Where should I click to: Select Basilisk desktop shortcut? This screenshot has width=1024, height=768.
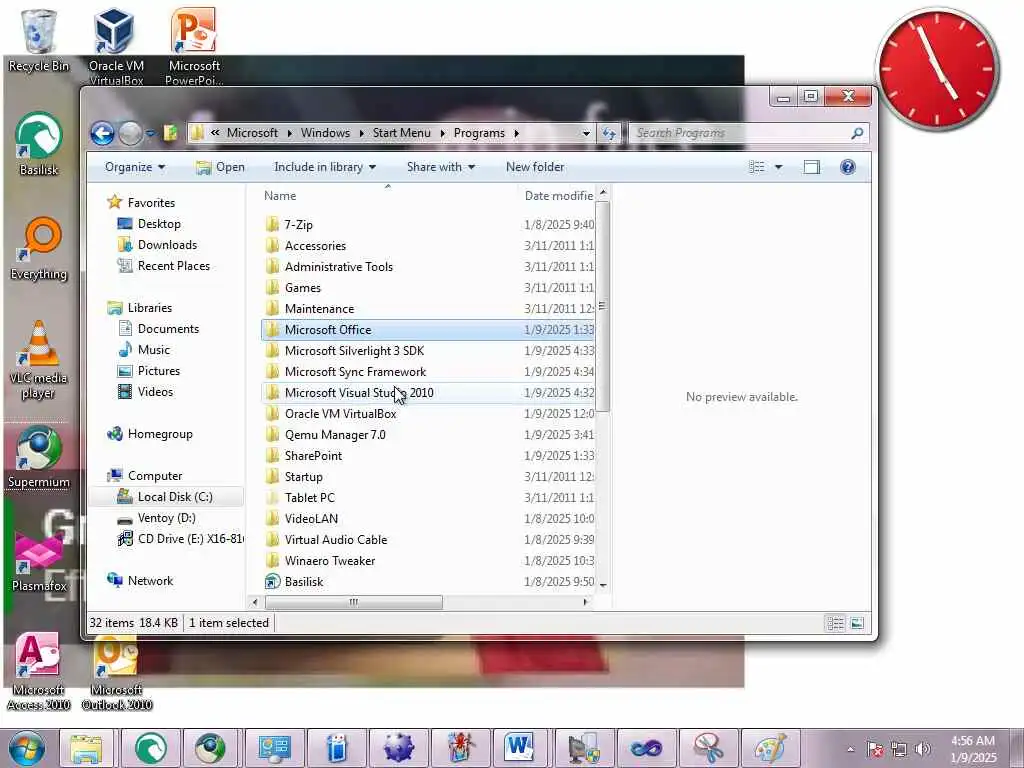[39, 144]
